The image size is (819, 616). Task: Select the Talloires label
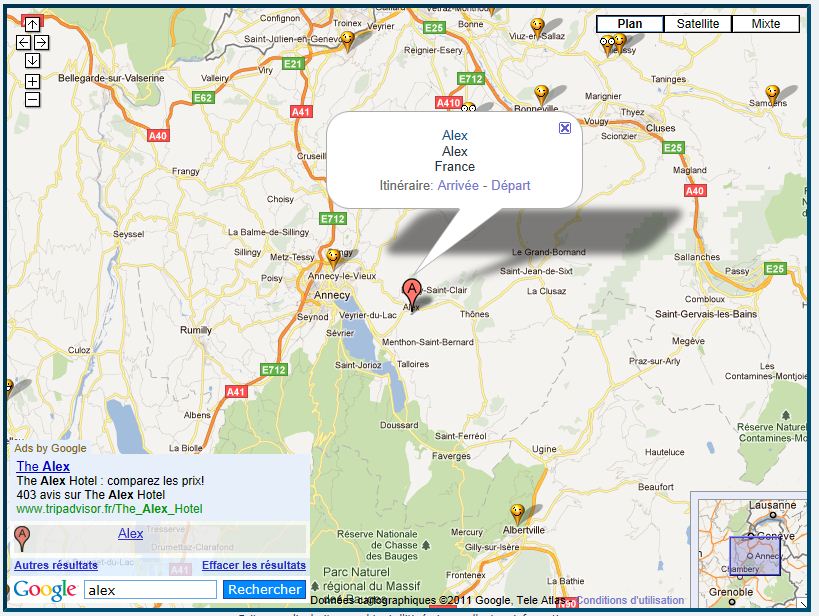pos(413,364)
